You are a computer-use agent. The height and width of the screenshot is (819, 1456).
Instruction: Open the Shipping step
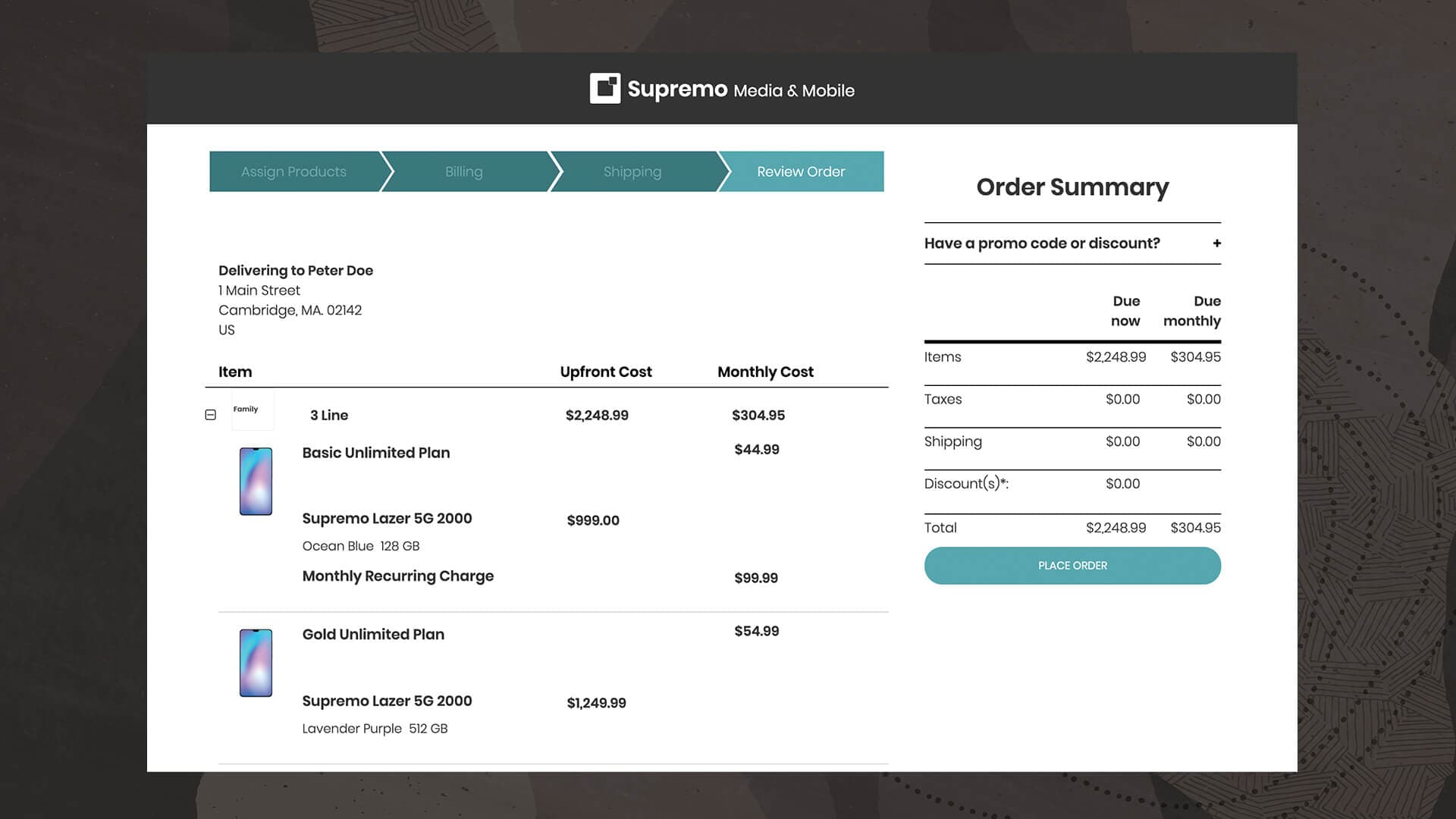pyautogui.click(x=632, y=171)
